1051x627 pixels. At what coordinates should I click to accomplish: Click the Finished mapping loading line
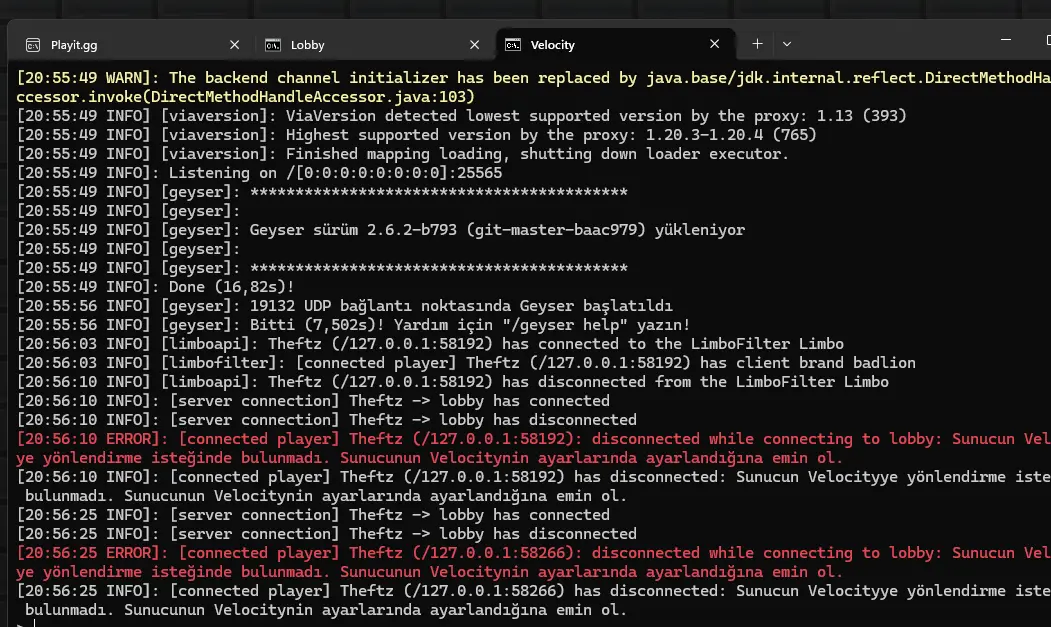402,154
